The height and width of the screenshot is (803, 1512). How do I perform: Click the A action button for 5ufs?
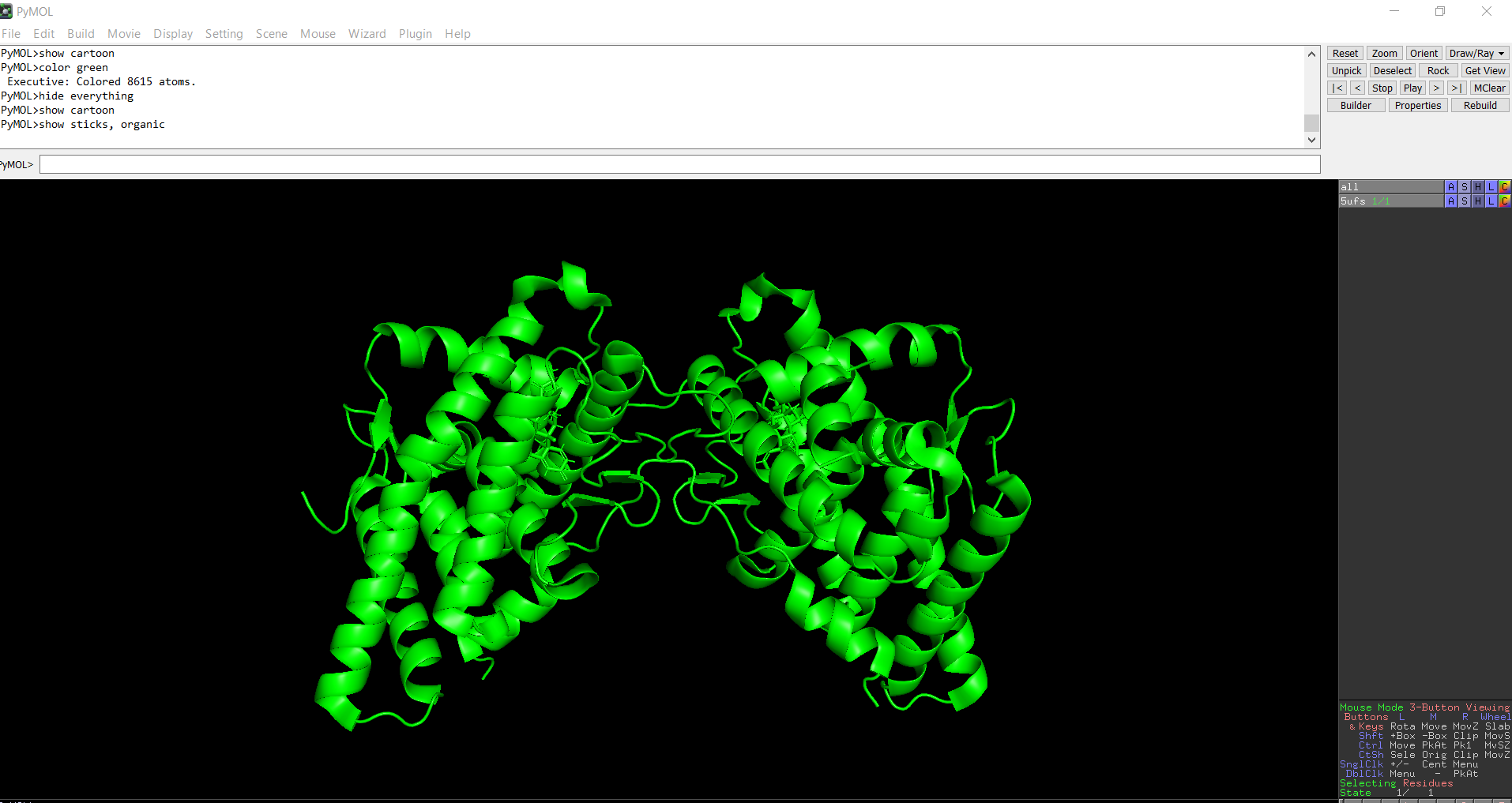(1451, 201)
